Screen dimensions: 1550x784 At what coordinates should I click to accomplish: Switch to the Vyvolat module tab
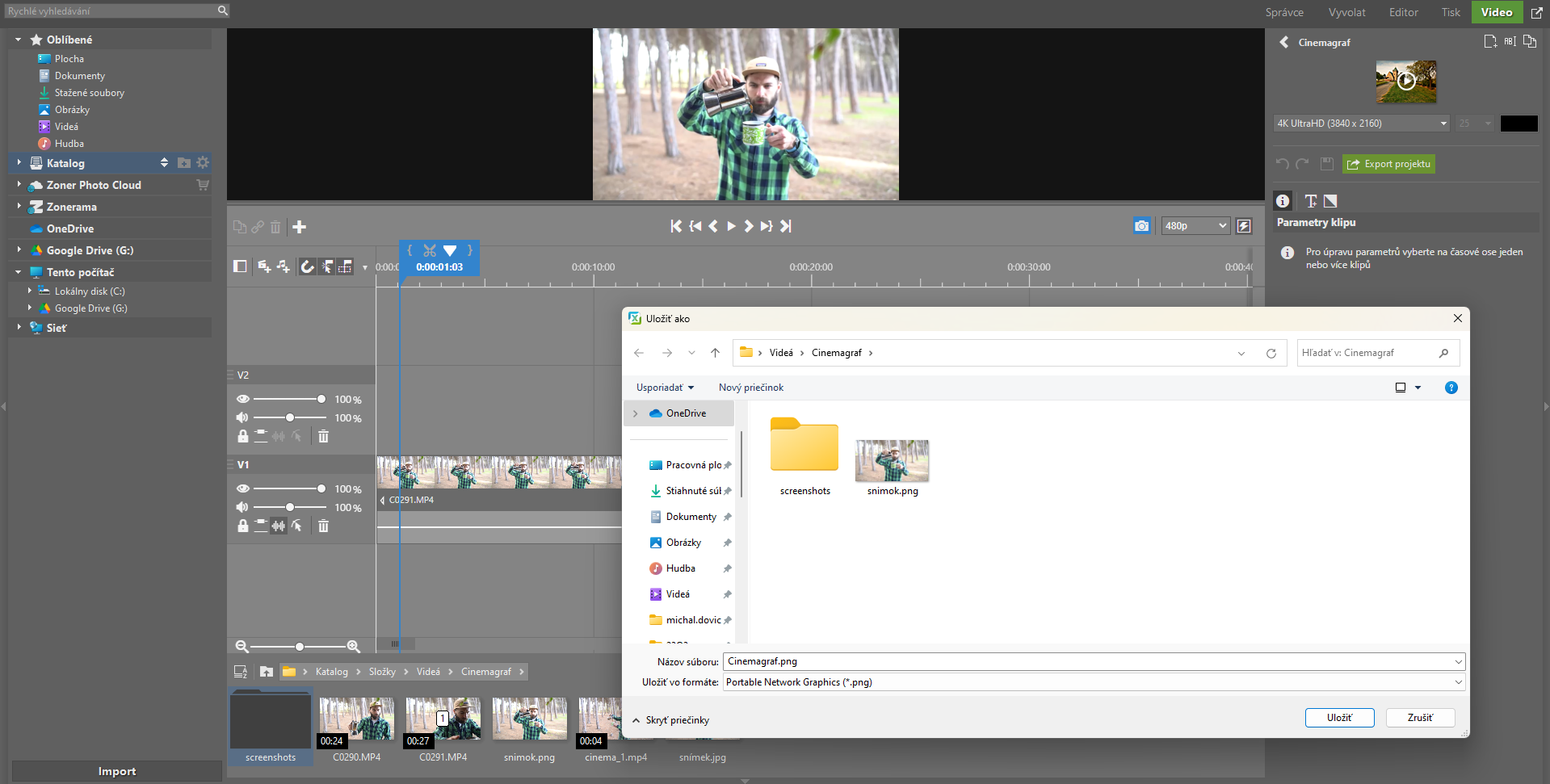(1346, 12)
